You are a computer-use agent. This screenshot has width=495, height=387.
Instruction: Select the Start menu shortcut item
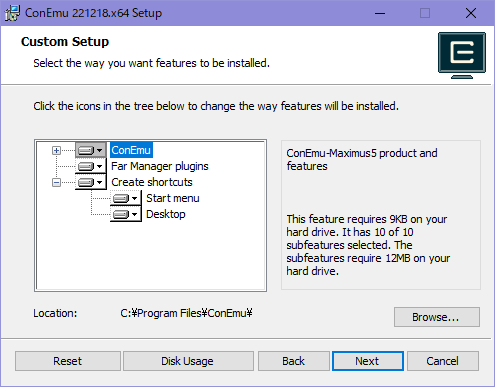(173, 198)
